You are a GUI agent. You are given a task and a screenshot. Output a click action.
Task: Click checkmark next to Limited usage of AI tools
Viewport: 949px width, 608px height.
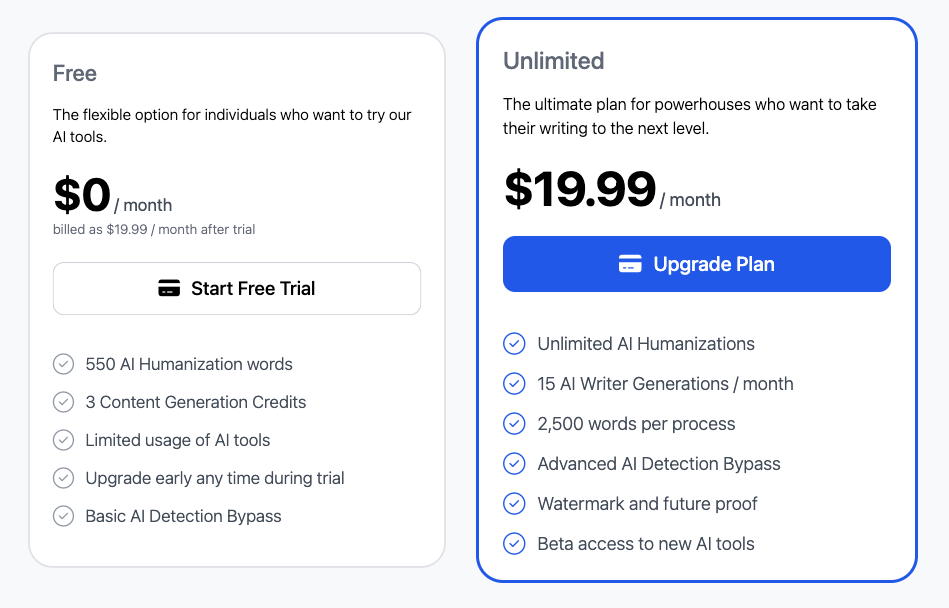64,440
